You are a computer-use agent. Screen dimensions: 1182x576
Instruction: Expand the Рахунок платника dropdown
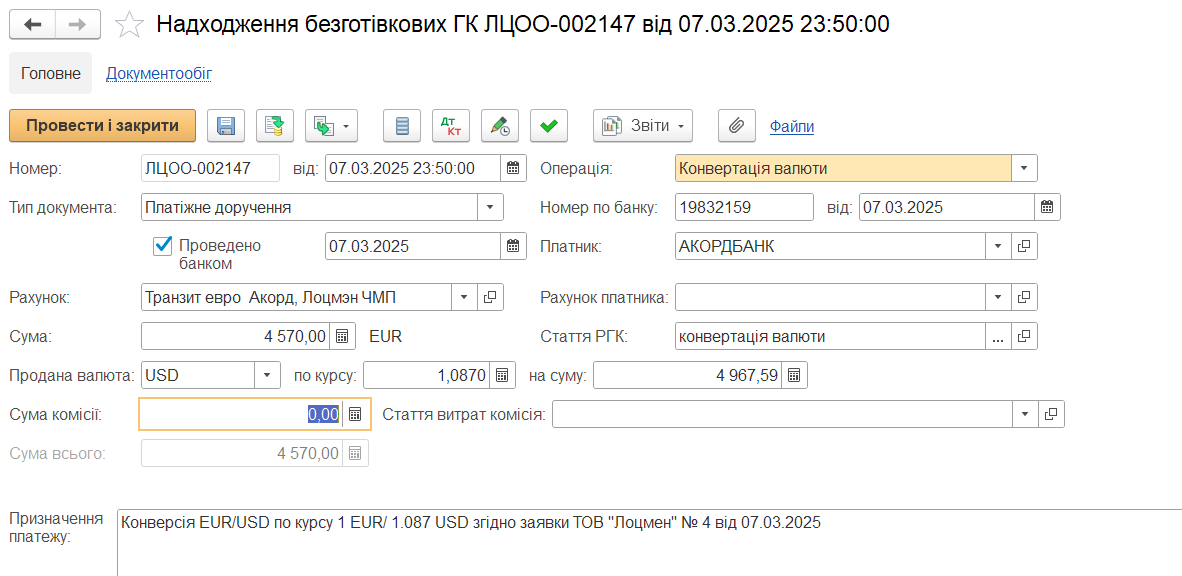pos(999,297)
